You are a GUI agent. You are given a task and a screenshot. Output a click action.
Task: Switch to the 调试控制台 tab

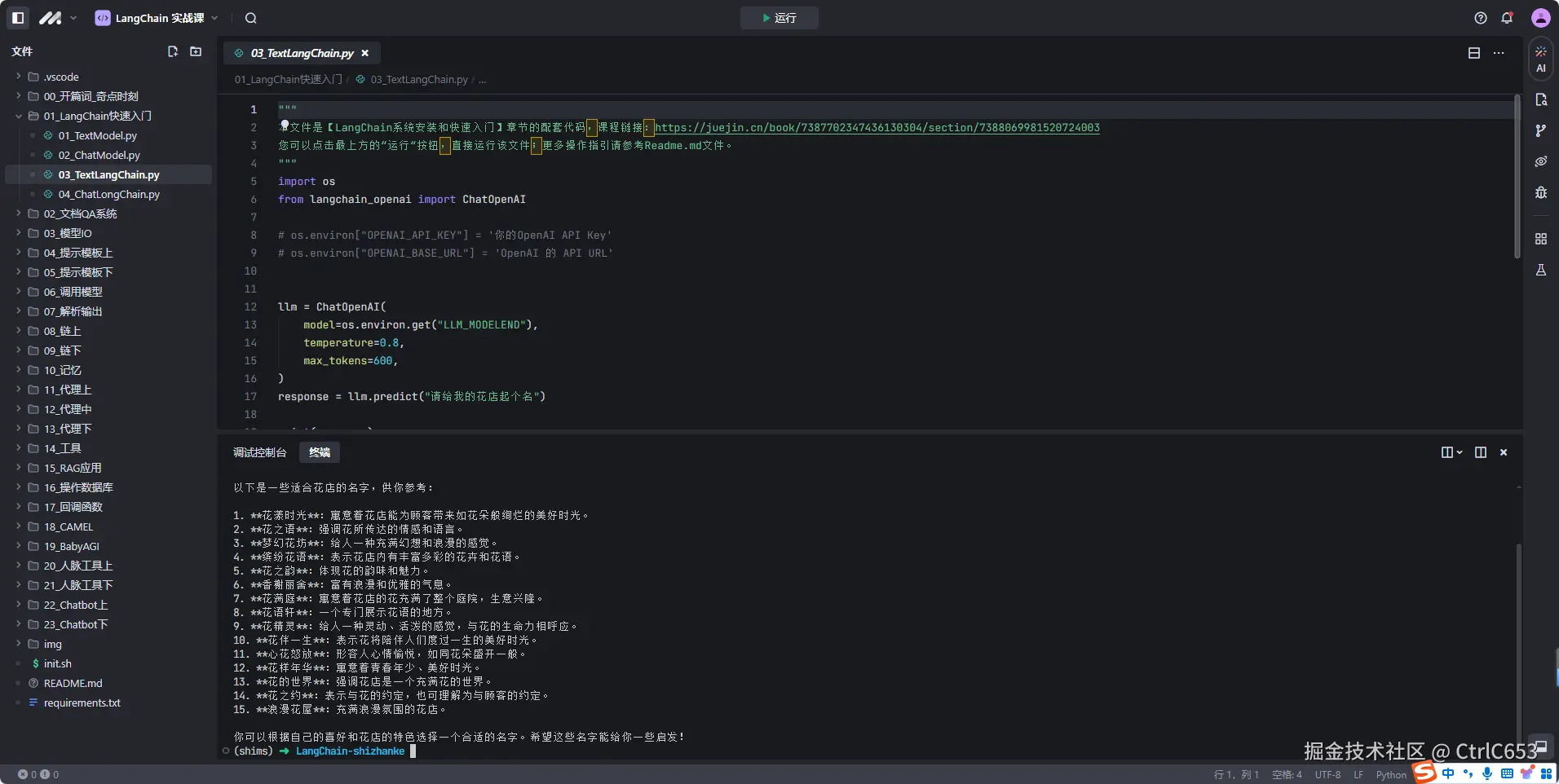coord(259,452)
